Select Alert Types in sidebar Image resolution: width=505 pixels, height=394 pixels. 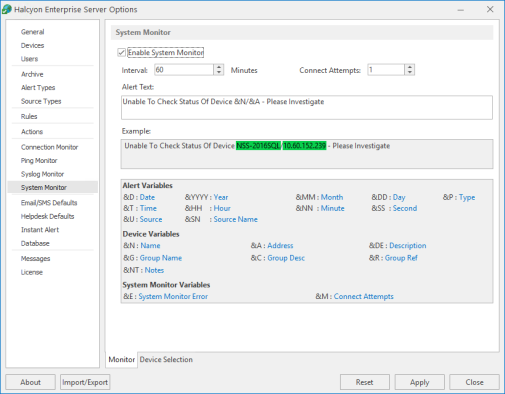[38, 88]
